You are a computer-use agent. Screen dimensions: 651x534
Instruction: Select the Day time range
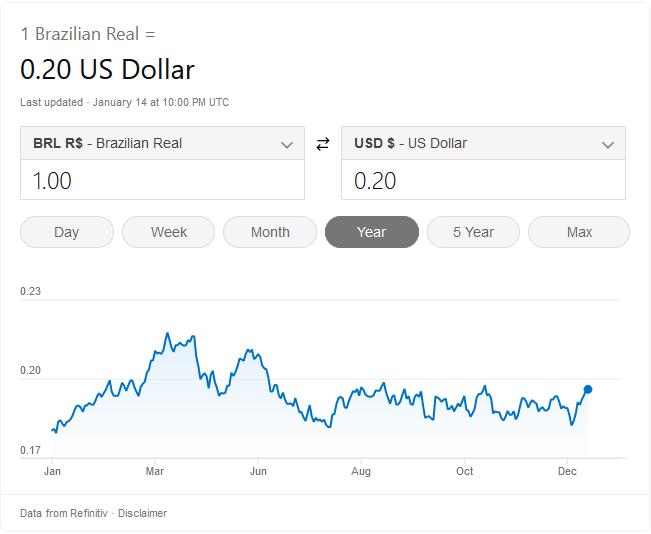67,232
